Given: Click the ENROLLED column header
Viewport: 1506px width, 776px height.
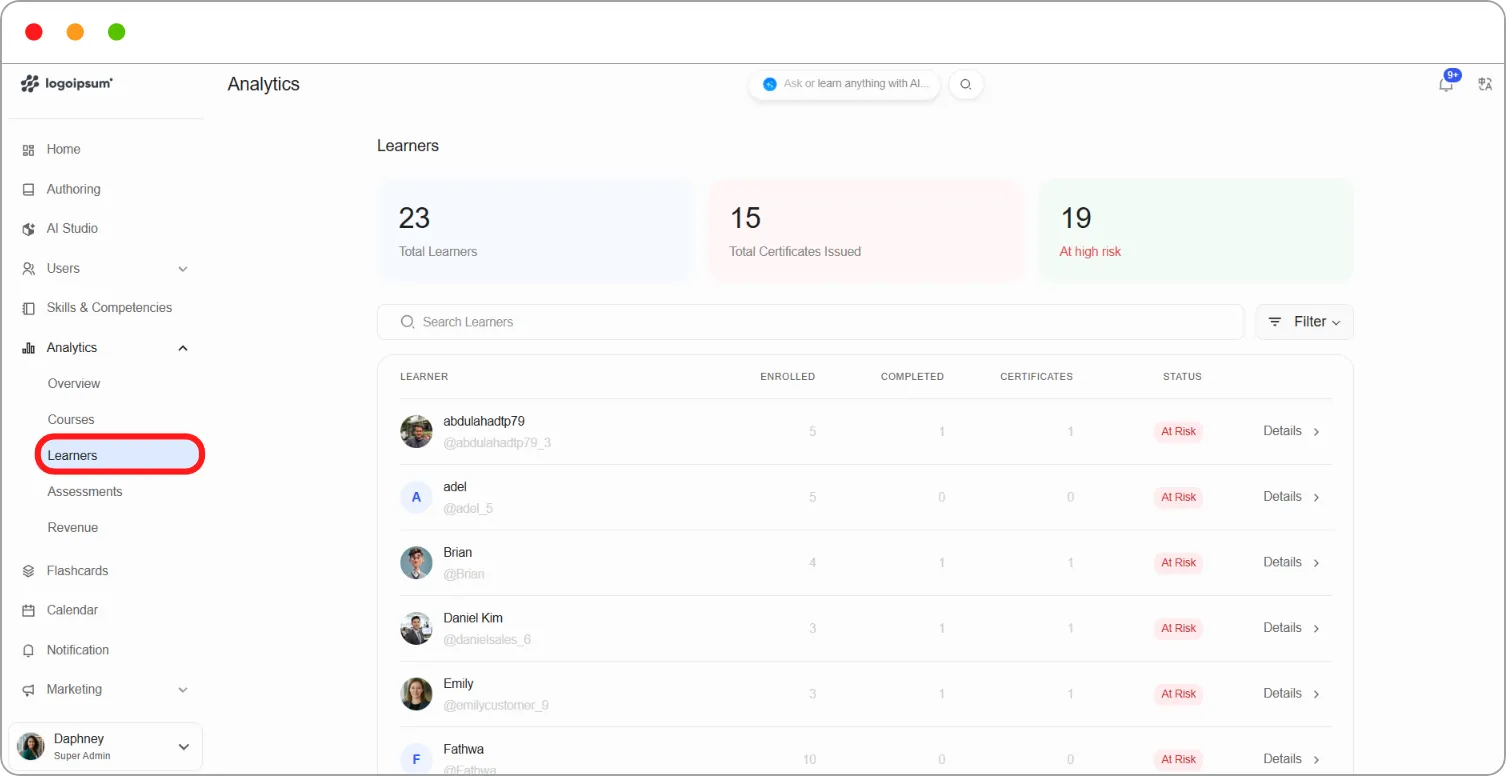Looking at the screenshot, I should (x=787, y=377).
